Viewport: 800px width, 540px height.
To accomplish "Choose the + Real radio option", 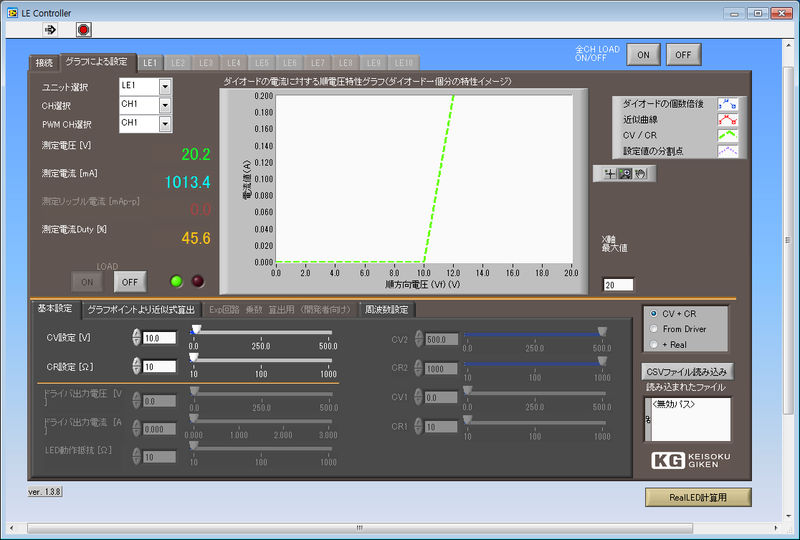I will pyautogui.click(x=654, y=344).
